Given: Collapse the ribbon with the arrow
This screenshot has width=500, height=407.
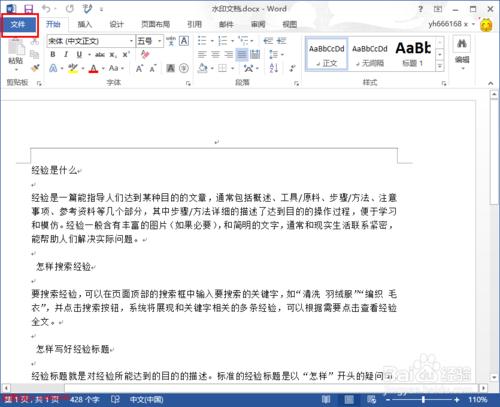Looking at the screenshot, I should [491, 83].
